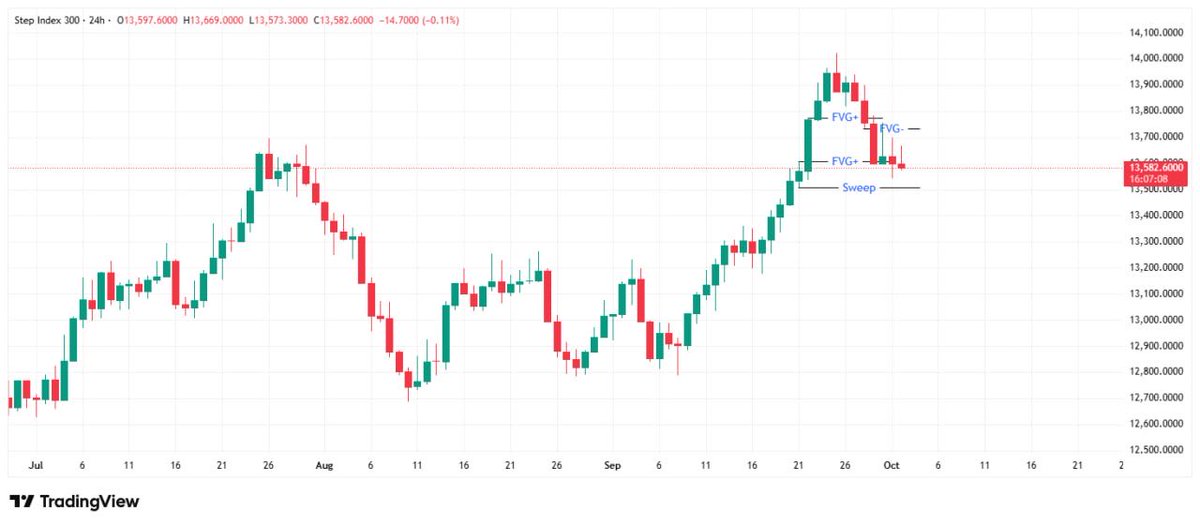1200x526 pixels.
Task: Click the TradingView logo
Action: pos(74,502)
